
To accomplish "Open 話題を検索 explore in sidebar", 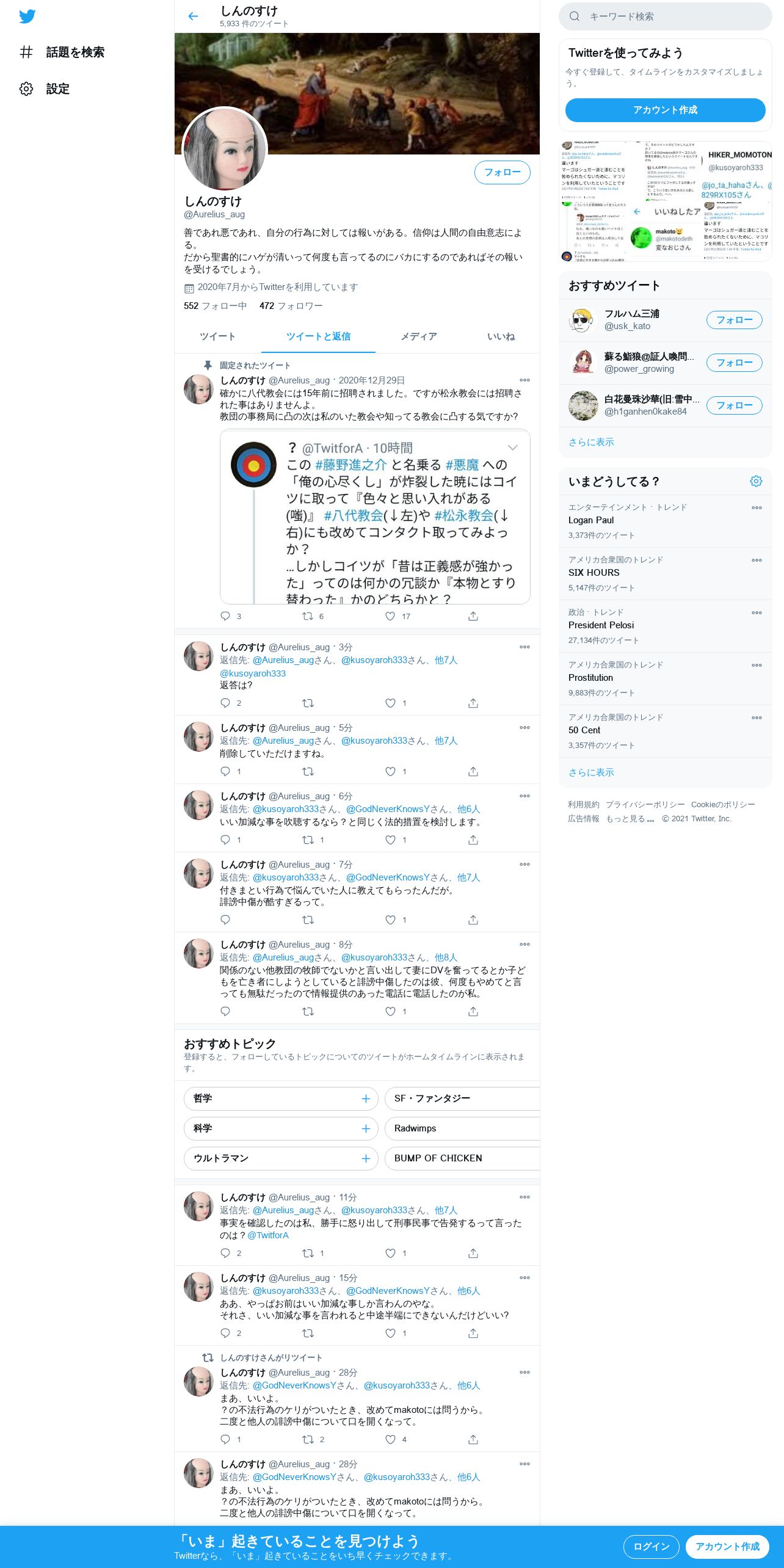I will pos(62,53).
